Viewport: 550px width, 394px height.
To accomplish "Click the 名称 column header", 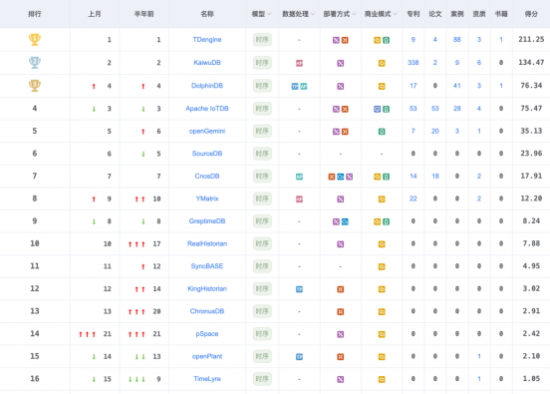I will point(207,14).
